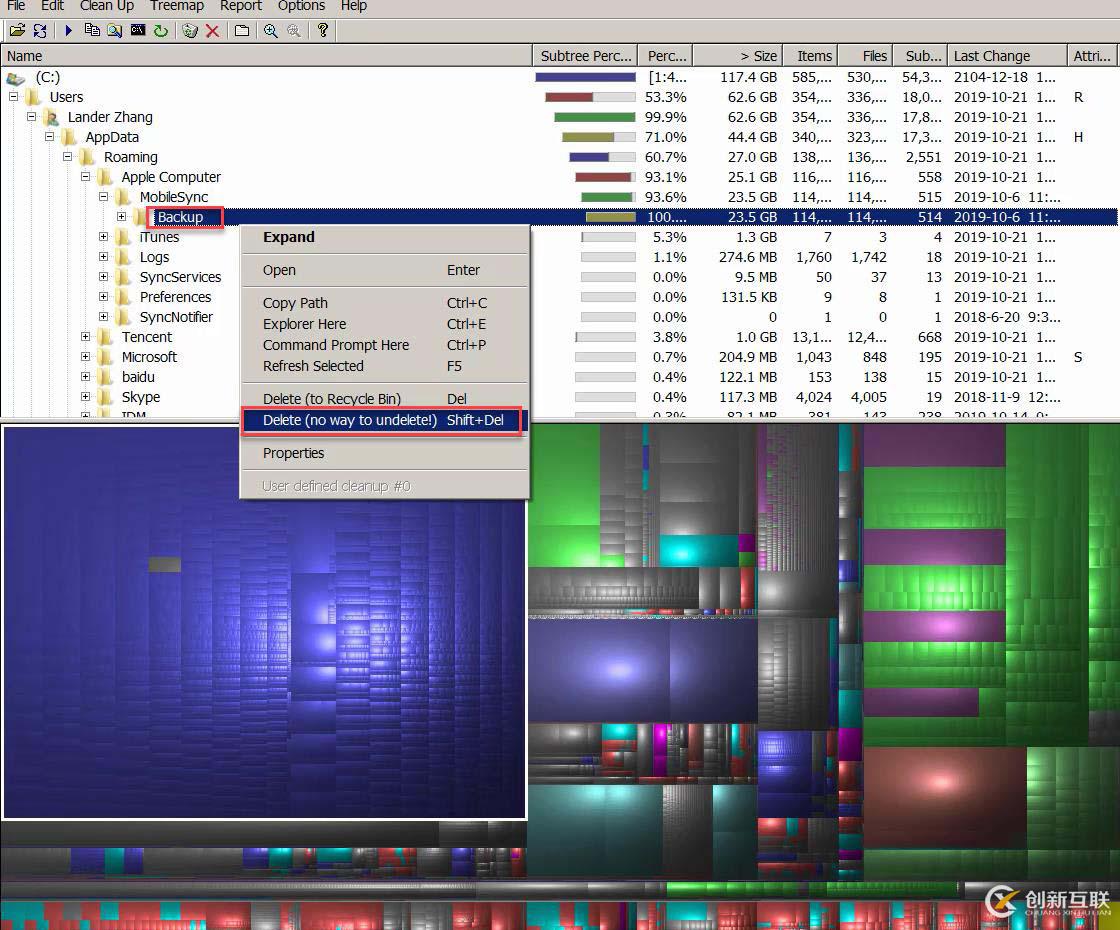The width and height of the screenshot is (1120, 930).
Task: Expand the iTunes folder node
Action: (x=103, y=236)
